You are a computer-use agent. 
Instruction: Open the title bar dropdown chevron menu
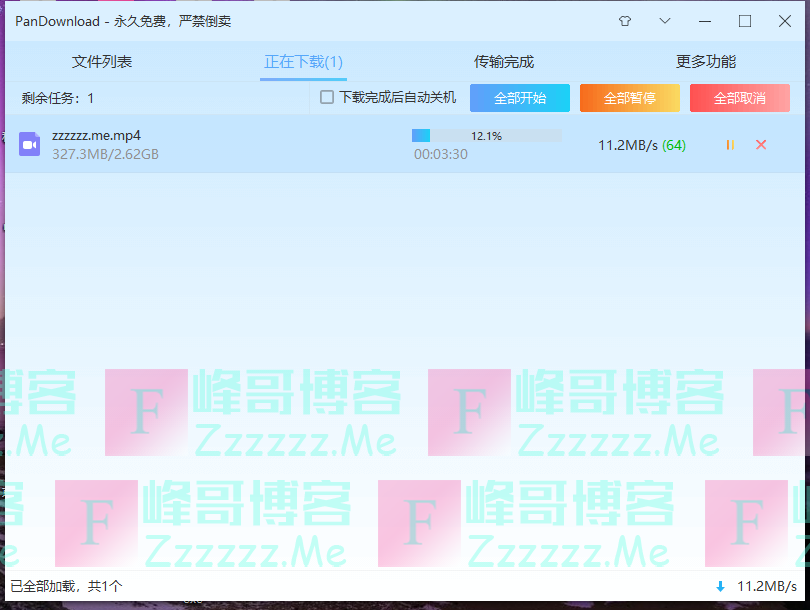pos(664,20)
